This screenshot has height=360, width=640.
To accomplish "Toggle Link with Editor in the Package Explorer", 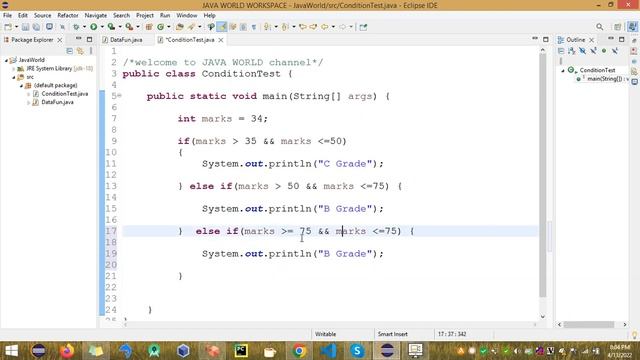I will [x=80, y=51].
